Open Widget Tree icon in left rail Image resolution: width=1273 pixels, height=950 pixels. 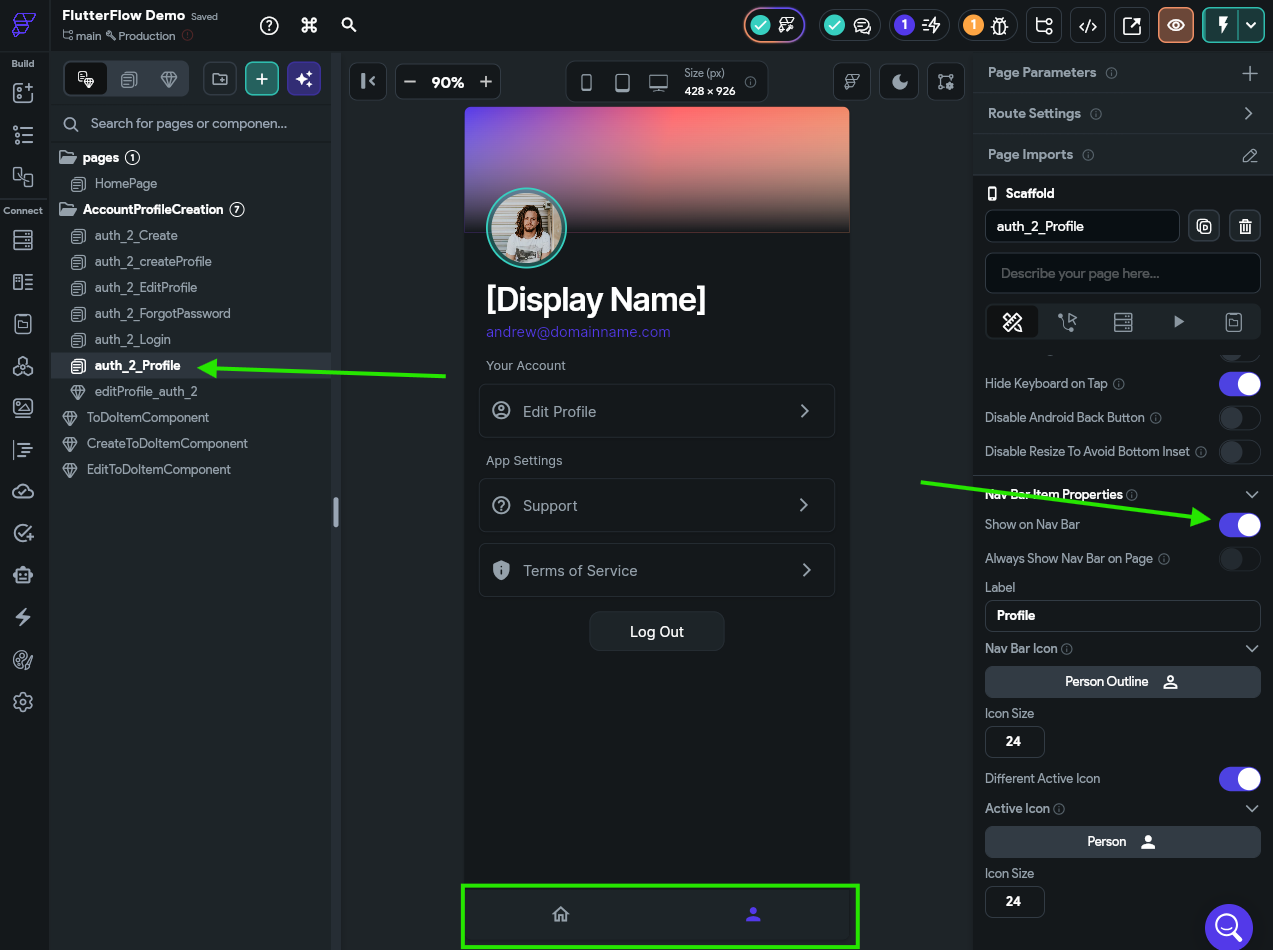(x=23, y=135)
